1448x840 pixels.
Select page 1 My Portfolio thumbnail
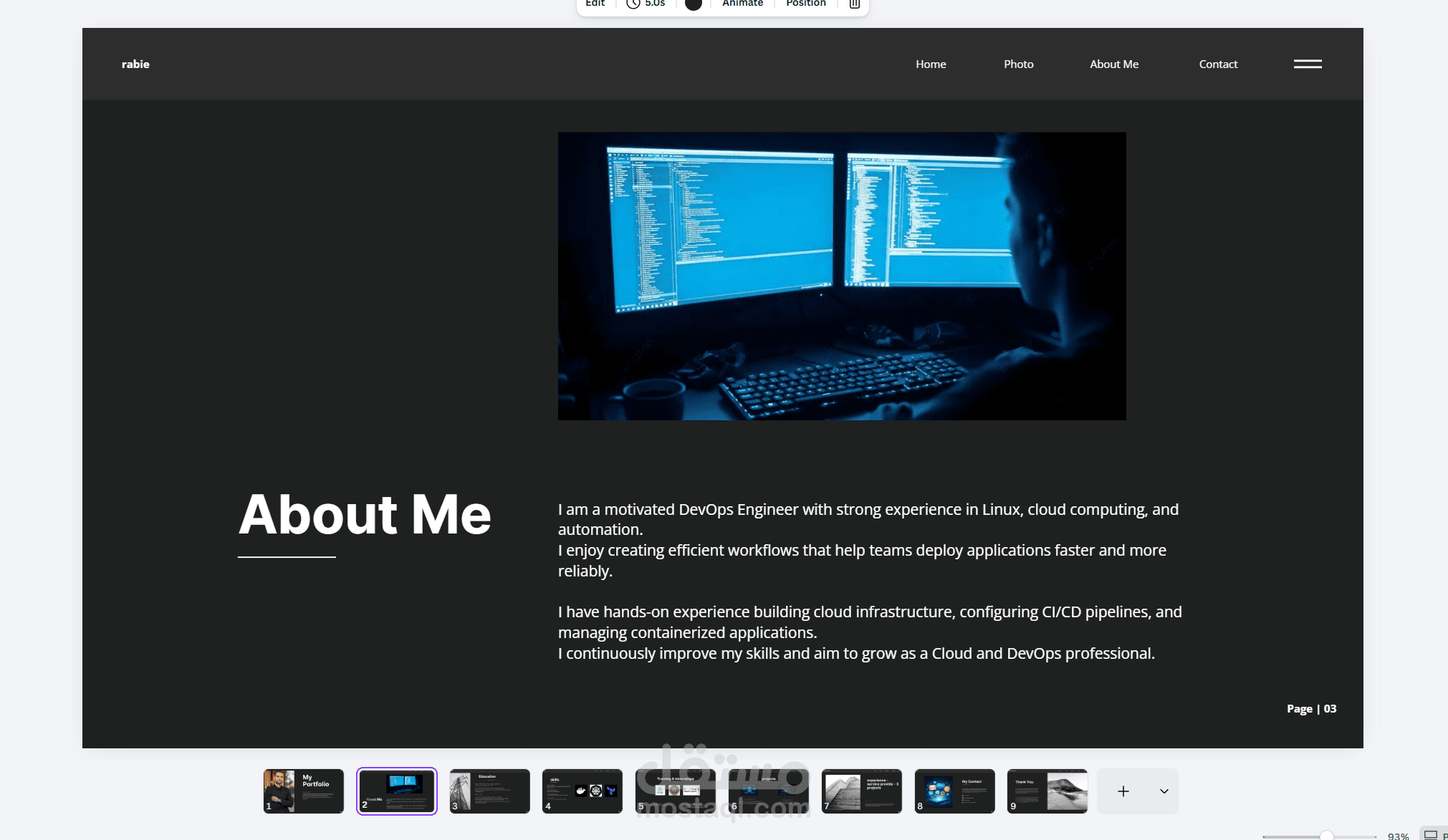tap(304, 791)
